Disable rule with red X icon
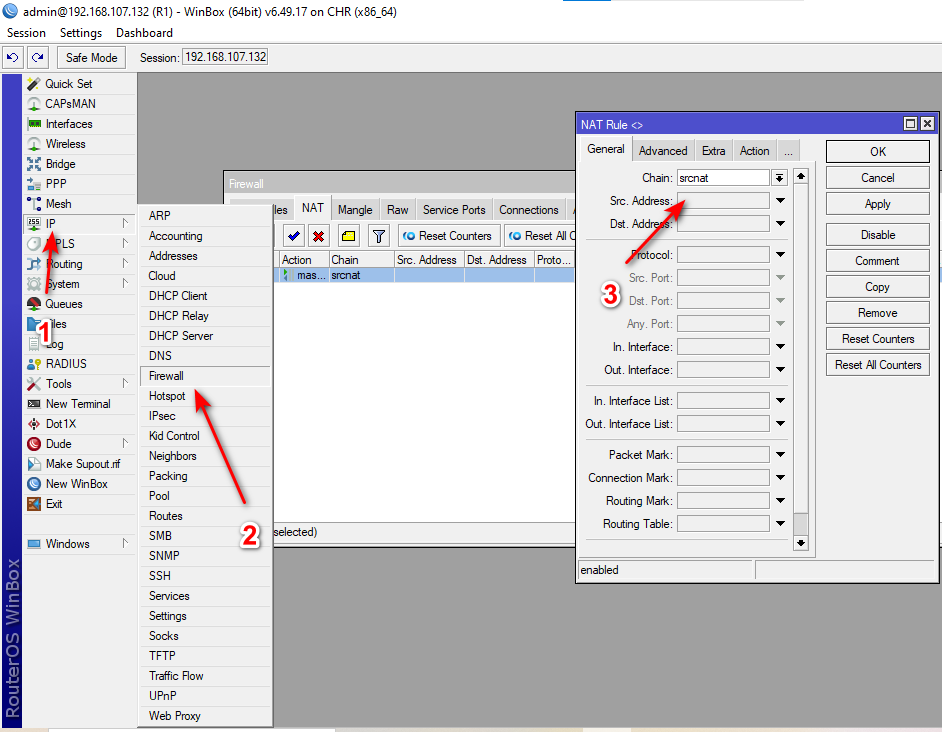This screenshot has width=942, height=732. tap(318, 236)
